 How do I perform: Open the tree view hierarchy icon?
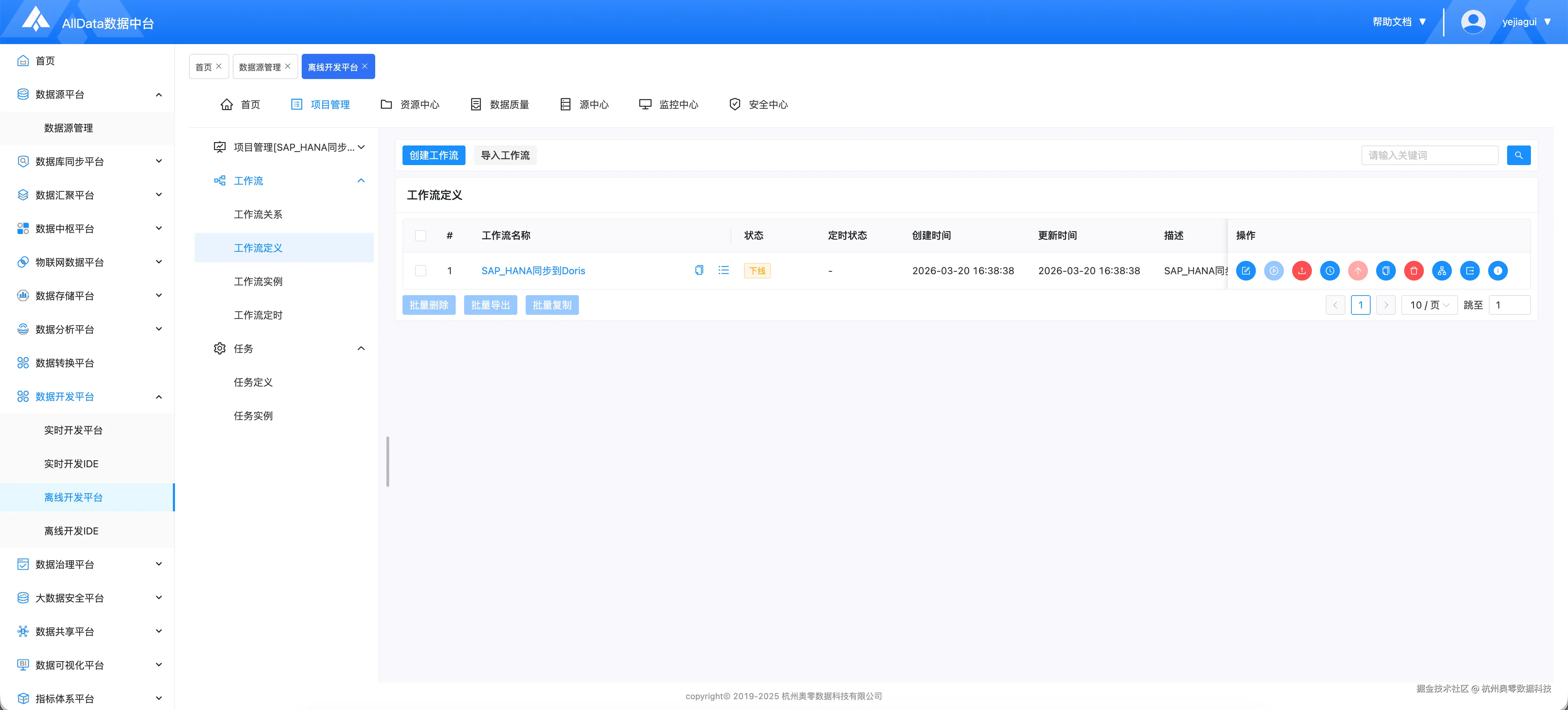[x=1441, y=271]
